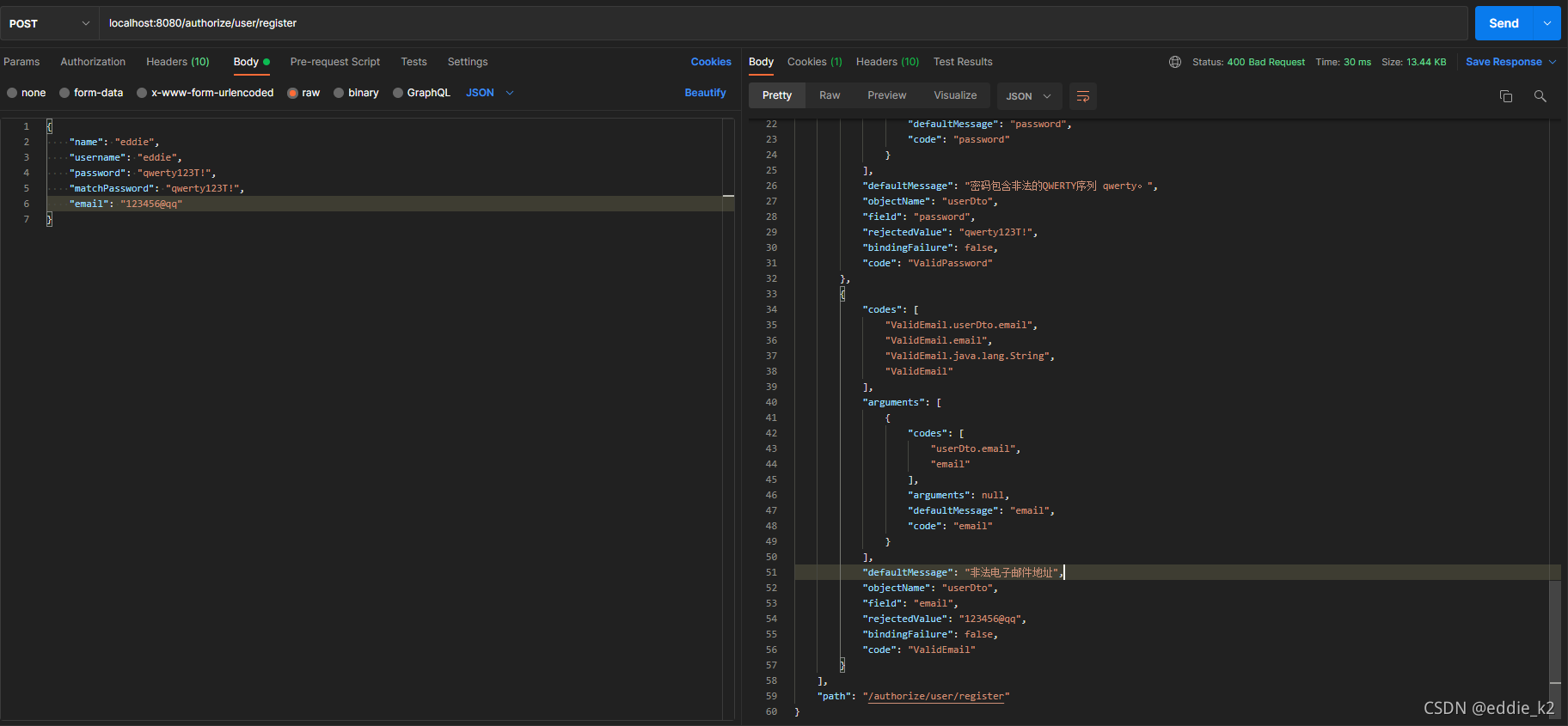Click the response time 30 ms
The width and height of the screenshot is (1568, 726).
point(1357,62)
